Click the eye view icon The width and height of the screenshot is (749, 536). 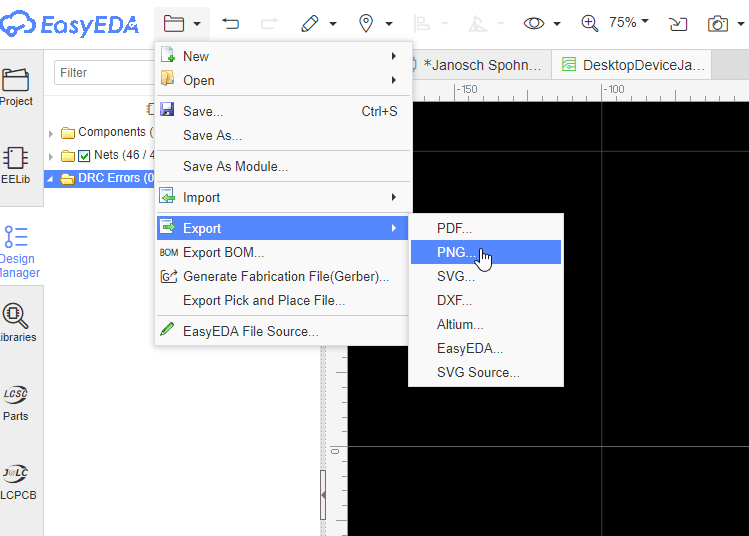[x=534, y=23]
